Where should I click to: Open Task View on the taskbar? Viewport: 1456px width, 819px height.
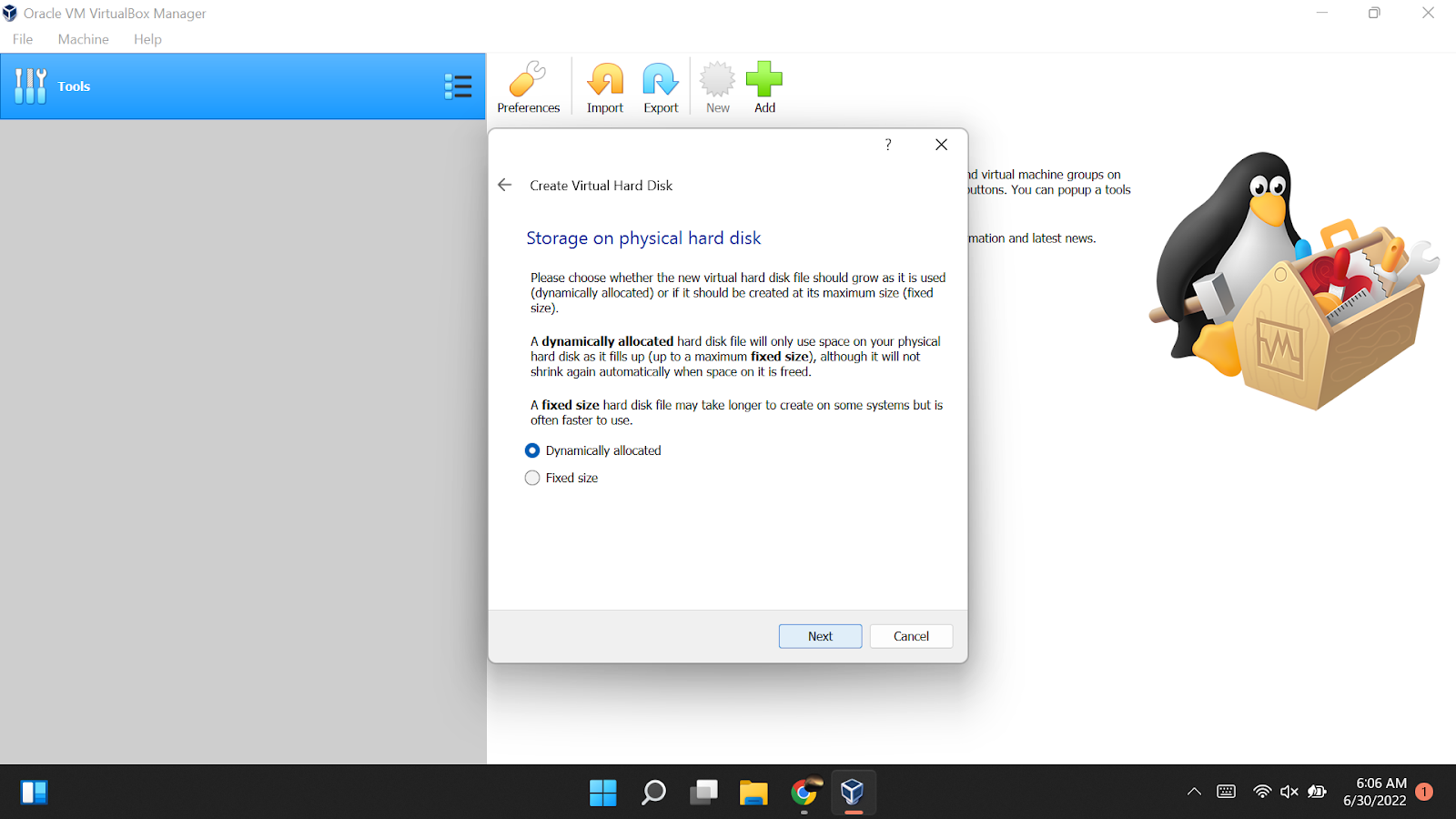(x=703, y=793)
